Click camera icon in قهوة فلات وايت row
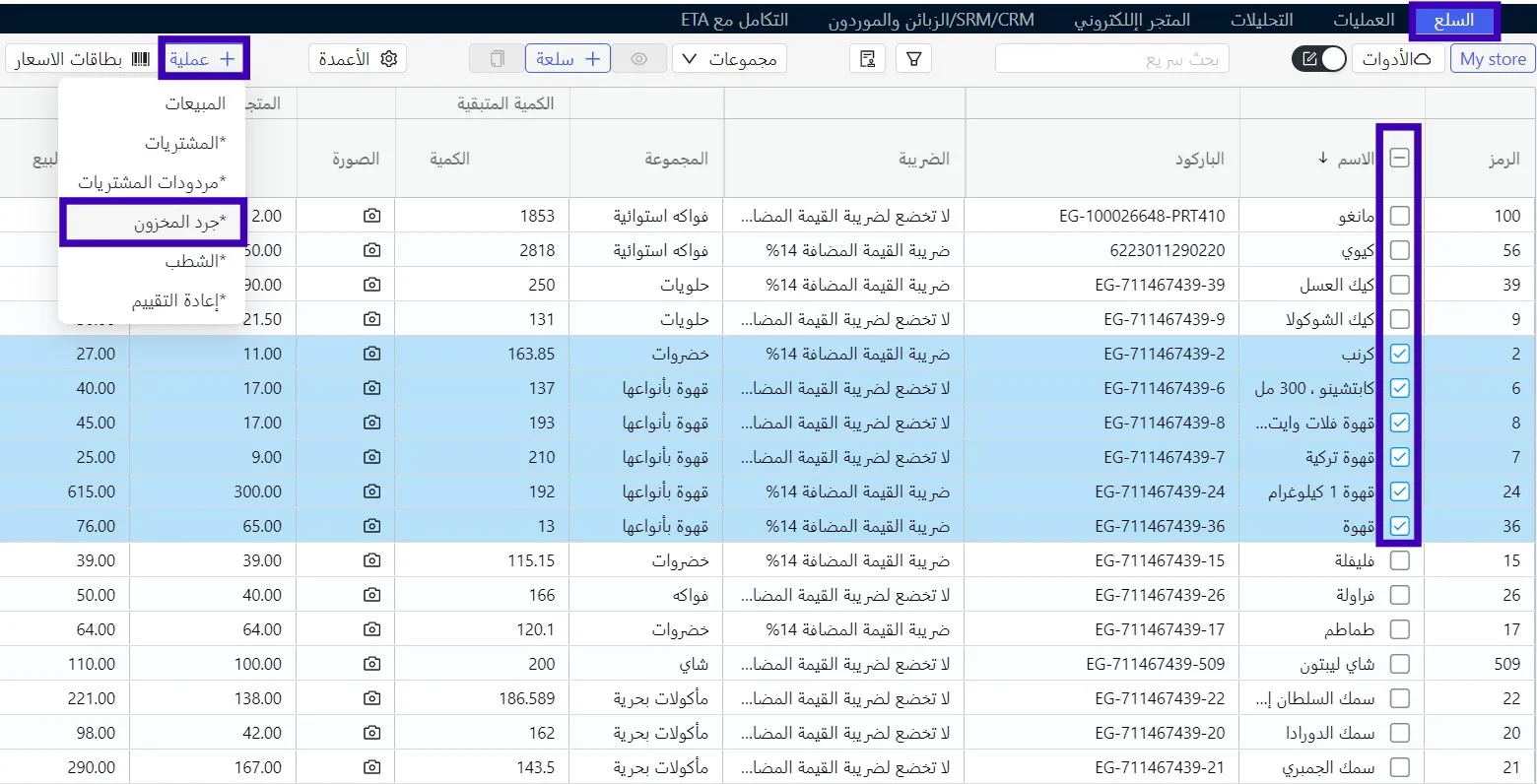This screenshot has width=1537, height=784. tap(371, 423)
